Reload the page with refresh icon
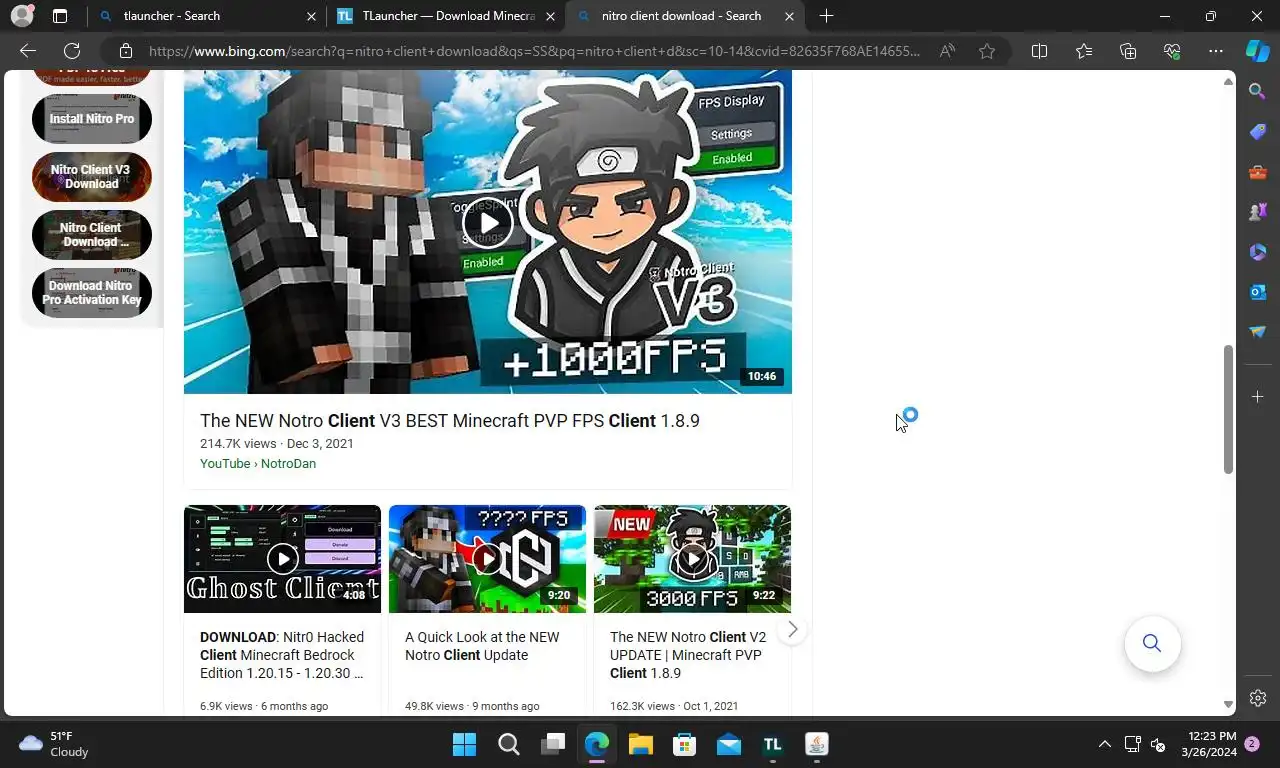 (72, 51)
